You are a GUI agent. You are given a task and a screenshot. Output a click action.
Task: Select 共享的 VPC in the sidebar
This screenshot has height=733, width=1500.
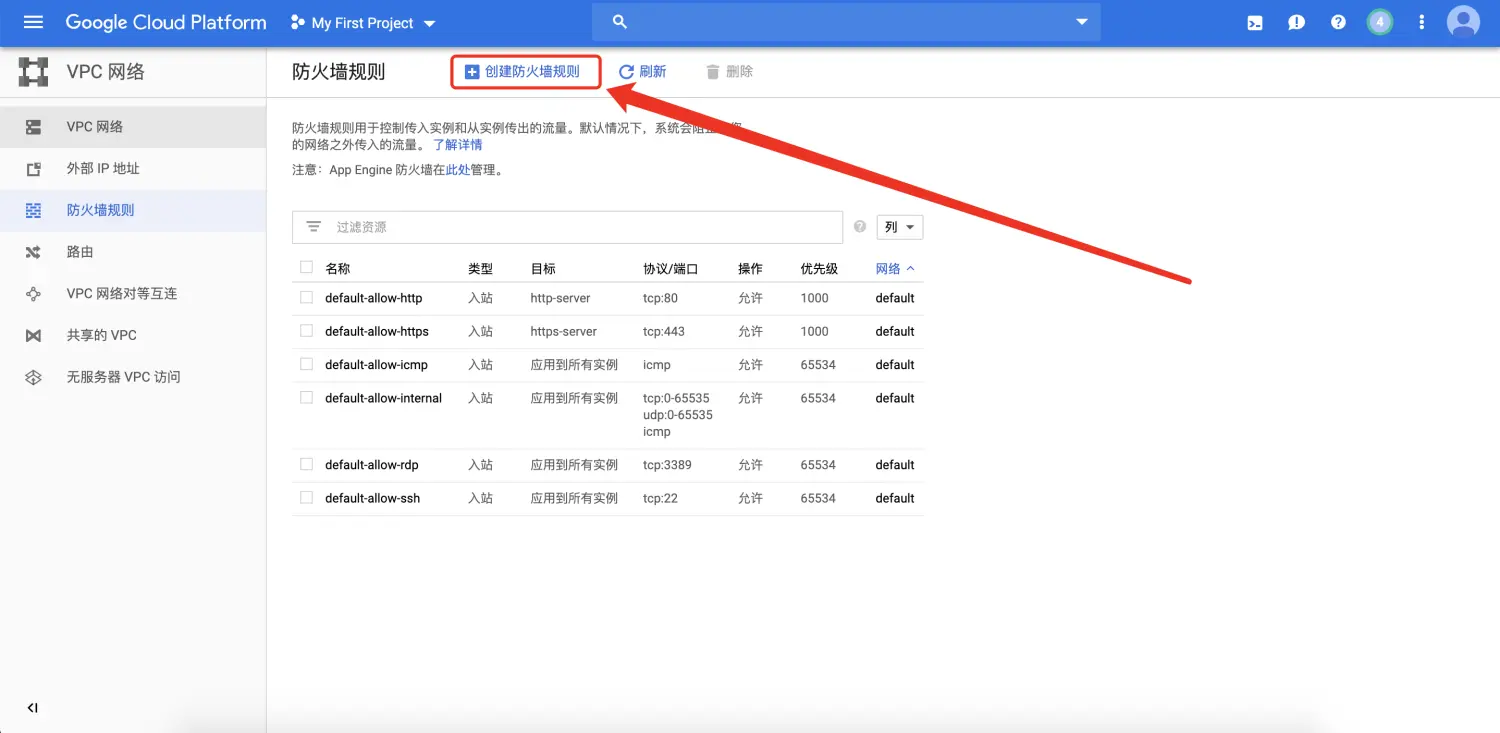tap(133, 336)
